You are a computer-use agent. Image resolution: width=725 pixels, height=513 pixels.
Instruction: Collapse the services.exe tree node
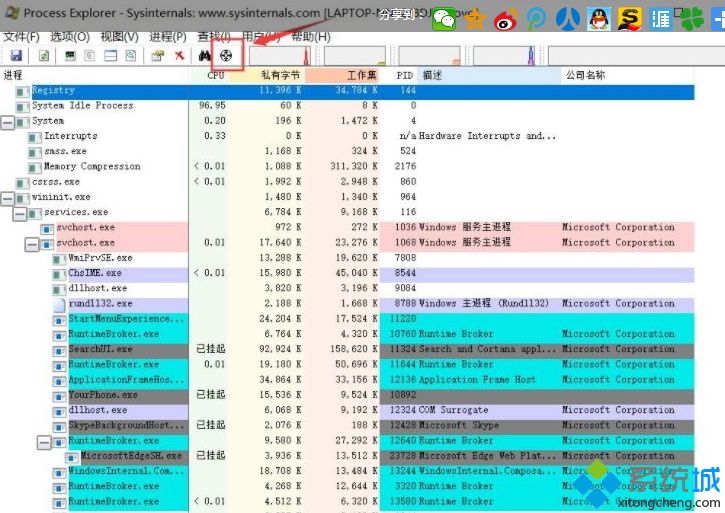click(x=20, y=213)
